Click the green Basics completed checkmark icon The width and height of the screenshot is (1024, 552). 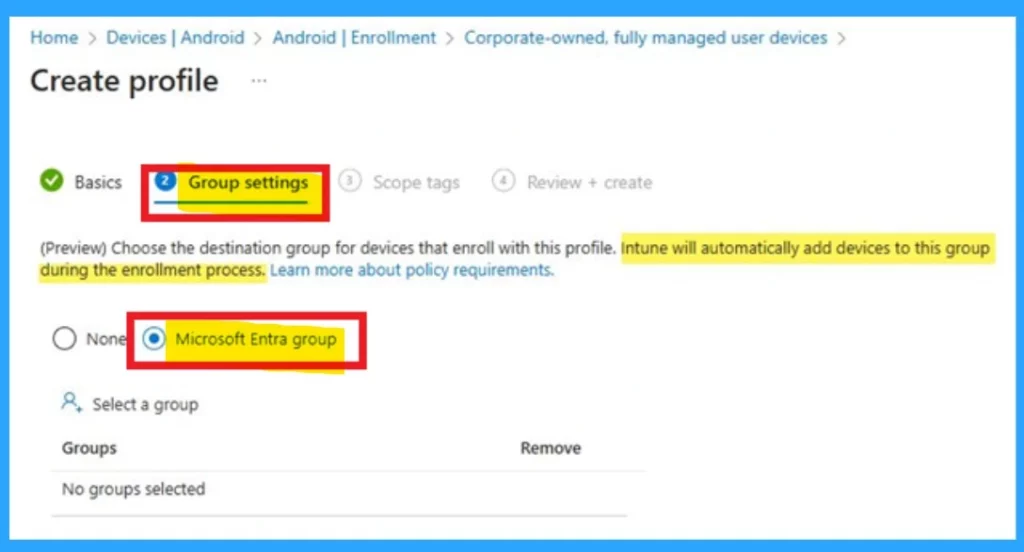[52, 181]
